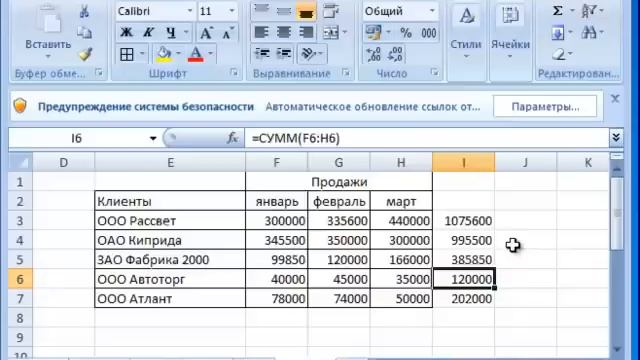This screenshot has width=640, height=360.
Task: Open the font size 11 dropdown
Action: click(x=232, y=11)
